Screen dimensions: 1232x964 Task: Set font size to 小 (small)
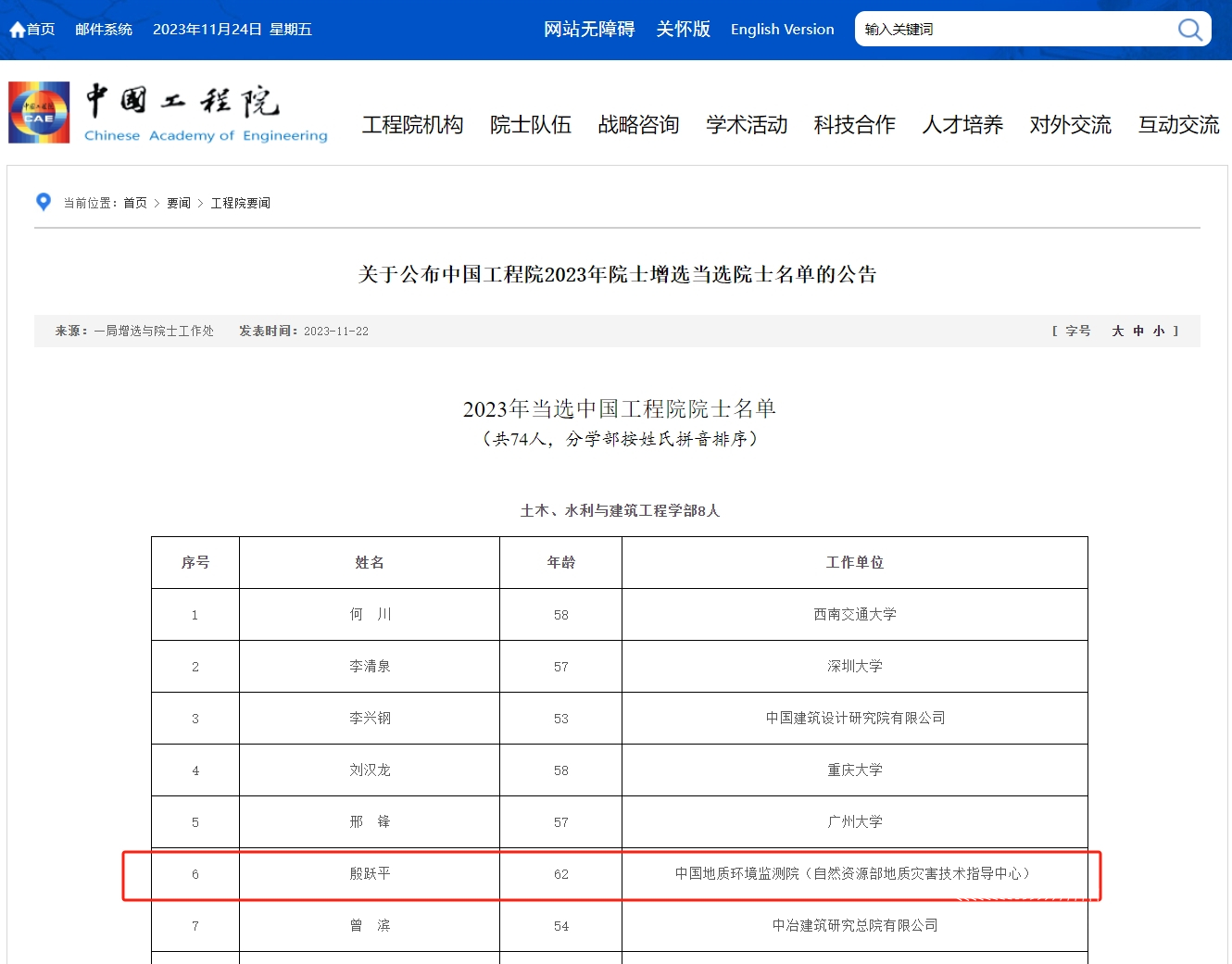coord(1158,331)
